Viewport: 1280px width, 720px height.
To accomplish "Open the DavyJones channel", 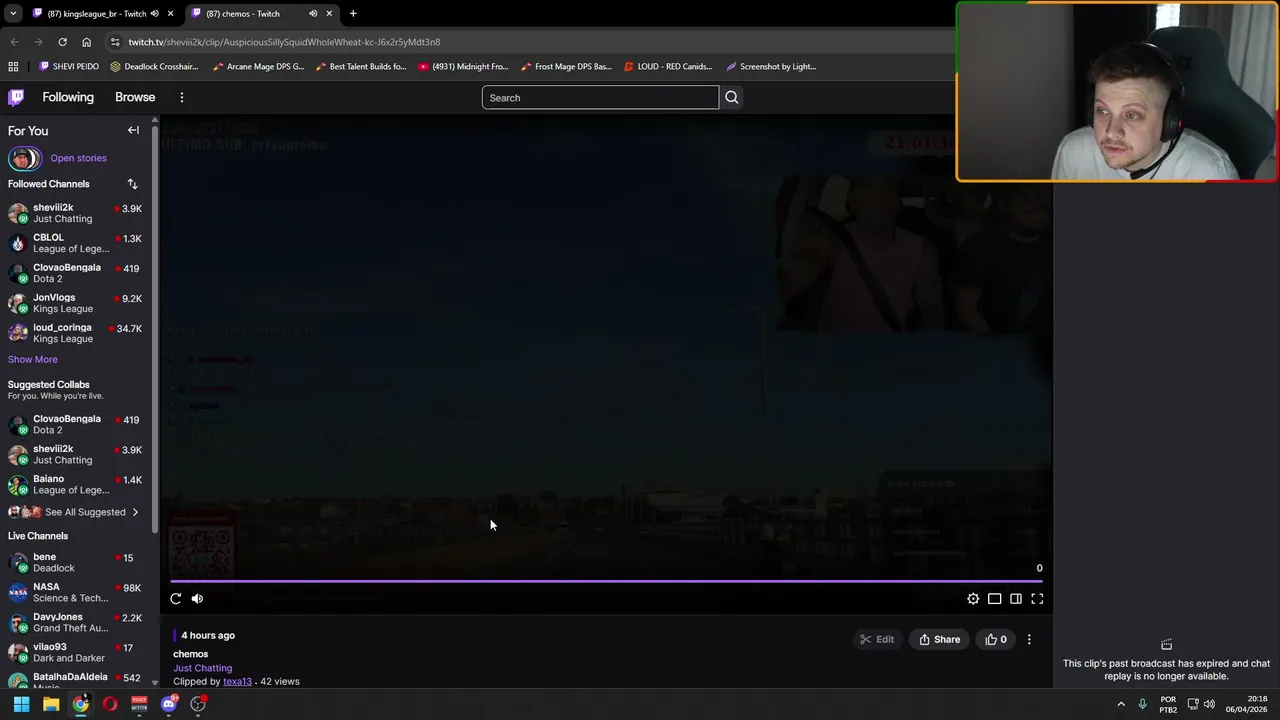I will coord(75,622).
